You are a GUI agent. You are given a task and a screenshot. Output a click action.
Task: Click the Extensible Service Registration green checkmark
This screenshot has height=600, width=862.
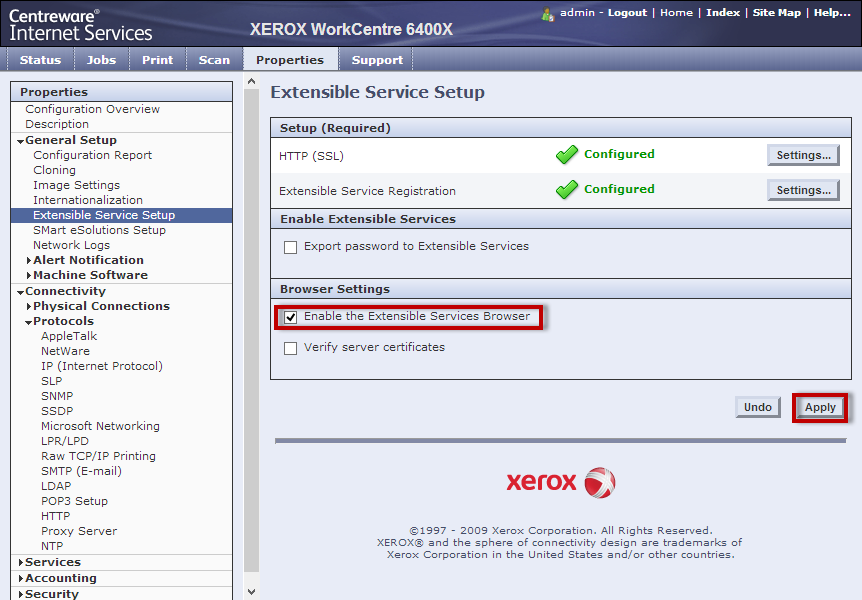click(x=567, y=190)
